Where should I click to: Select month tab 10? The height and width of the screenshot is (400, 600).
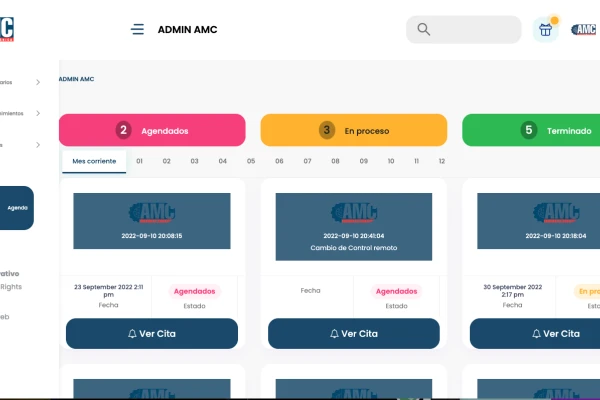click(x=391, y=161)
